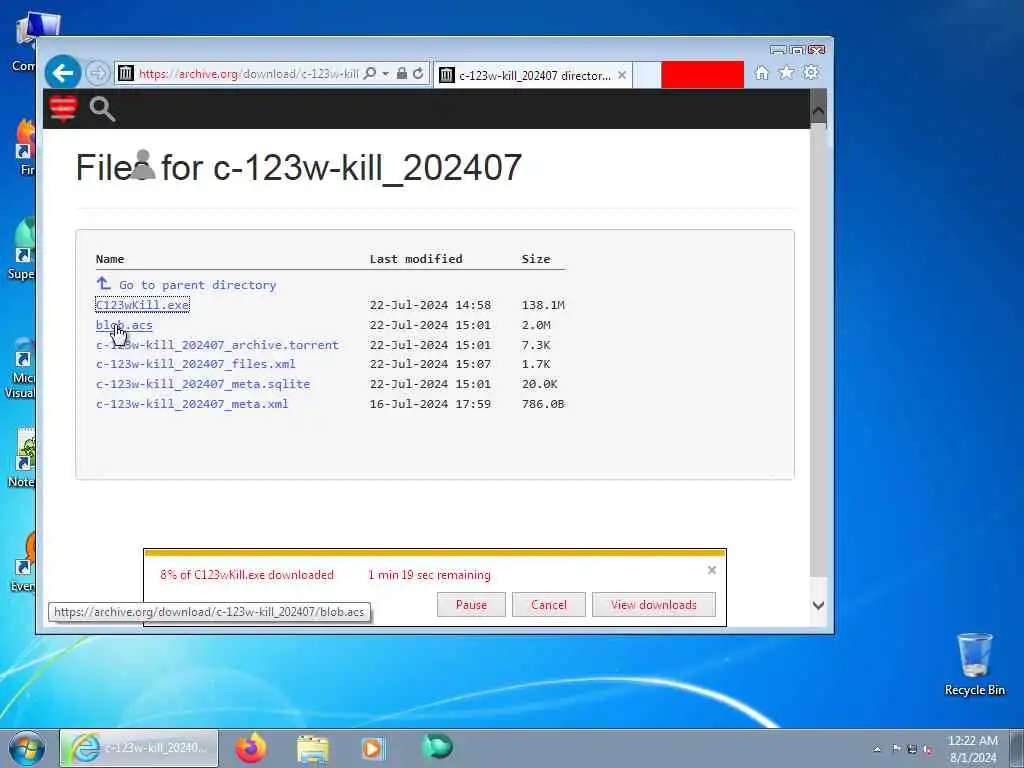Click the 16-Jul-2024 17:59 date
1024x768 pixels.
pyautogui.click(x=430, y=404)
